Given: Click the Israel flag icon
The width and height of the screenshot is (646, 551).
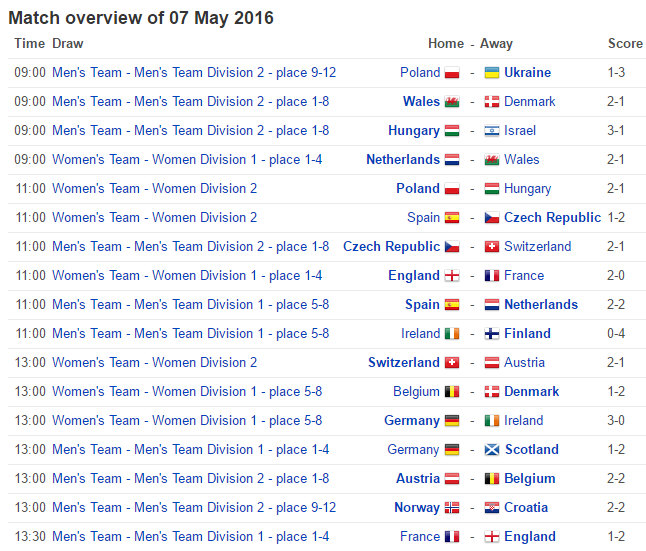Looking at the screenshot, I should pos(492,131).
